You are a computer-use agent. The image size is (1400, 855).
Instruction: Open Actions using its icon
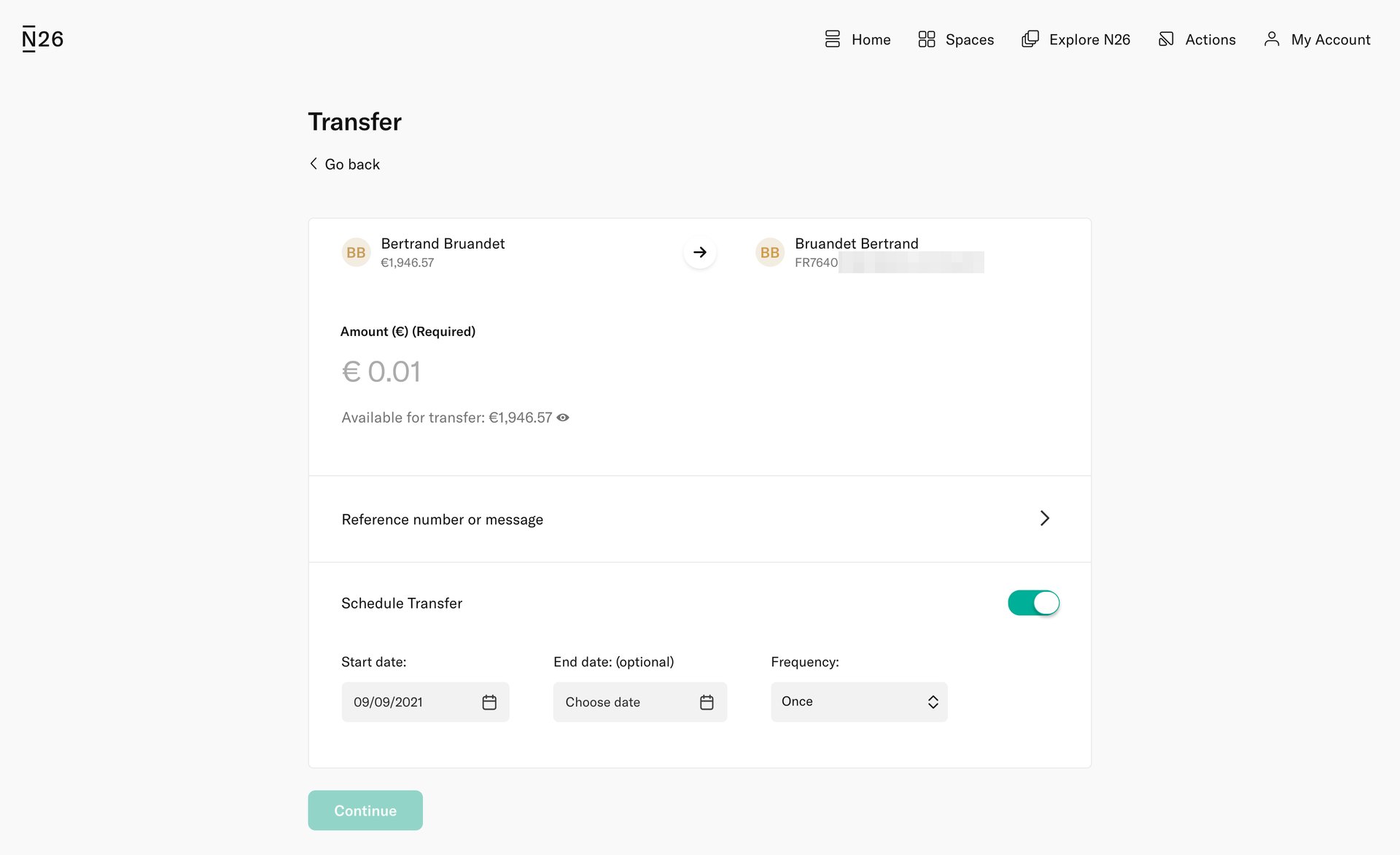coord(1166,39)
